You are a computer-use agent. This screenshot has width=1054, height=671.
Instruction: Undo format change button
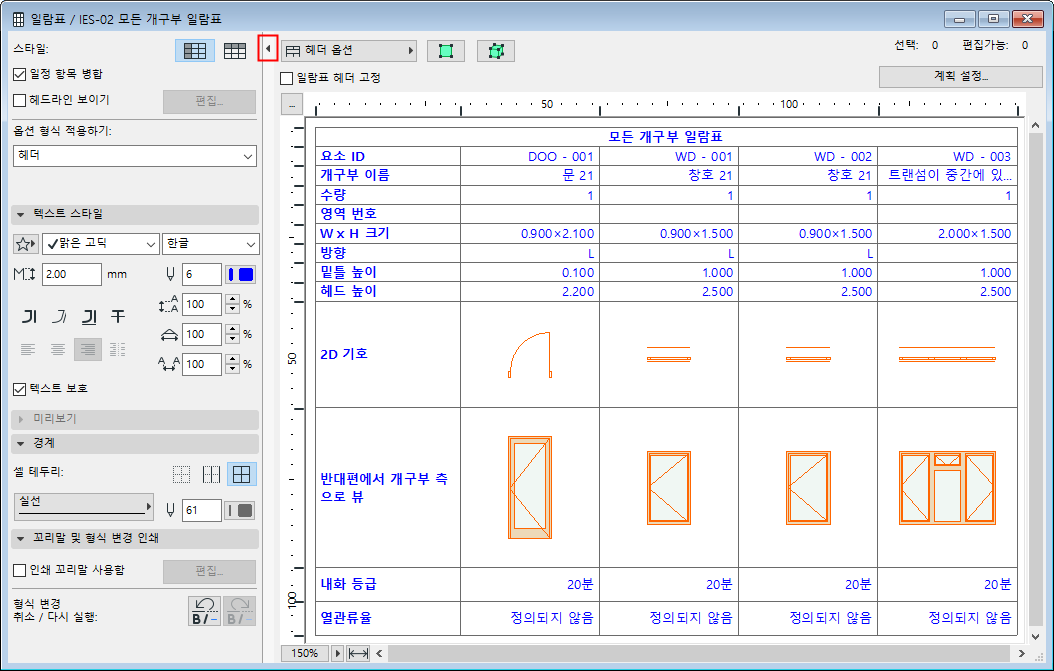pyautogui.click(x=205, y=611)
